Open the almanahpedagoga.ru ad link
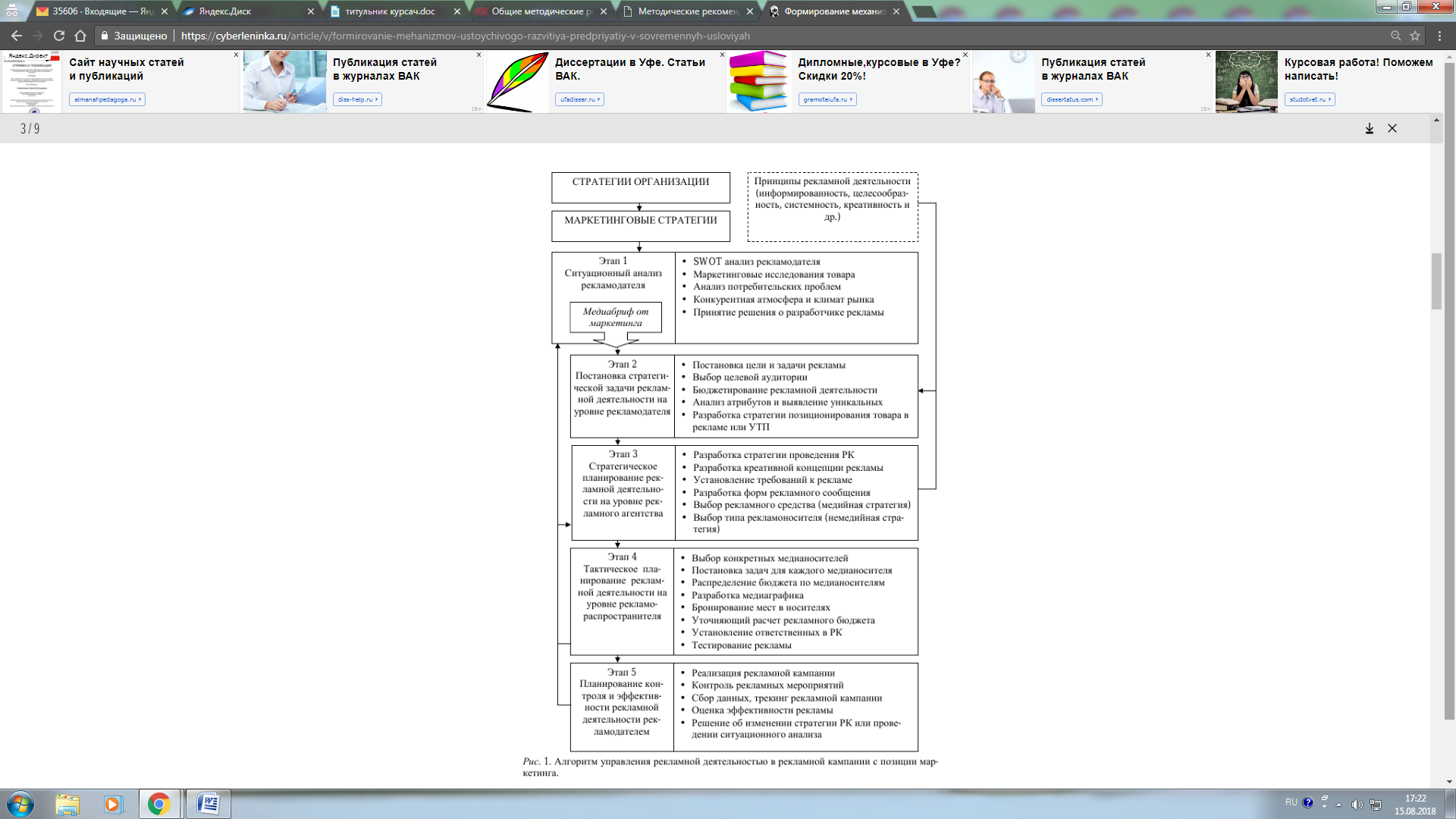Image resolution: width=1456 pixels, height=819 pixels. (107, 99)
